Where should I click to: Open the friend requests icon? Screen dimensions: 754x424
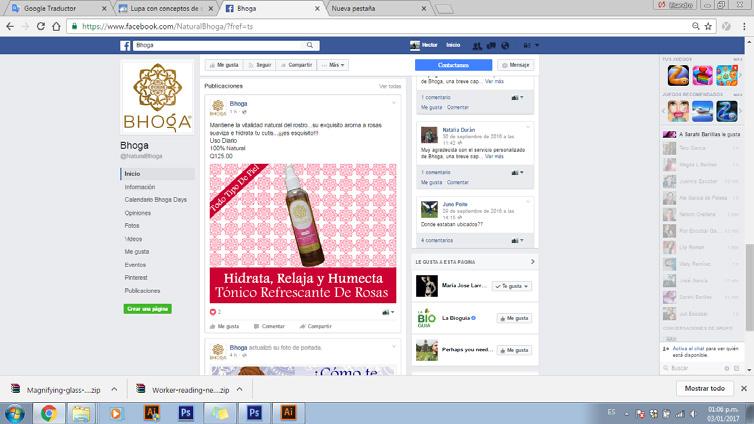tap(477, 46)
